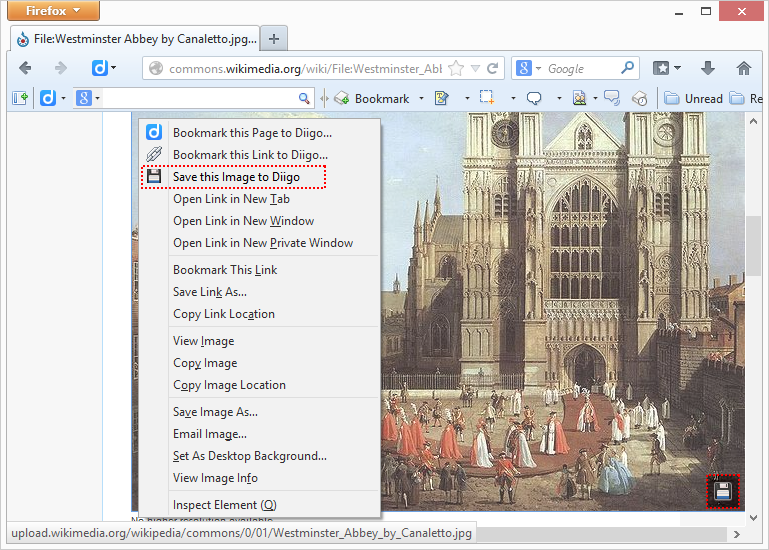Bookmark page with the star icon
The image size is (769, 550).
[456, 68]
